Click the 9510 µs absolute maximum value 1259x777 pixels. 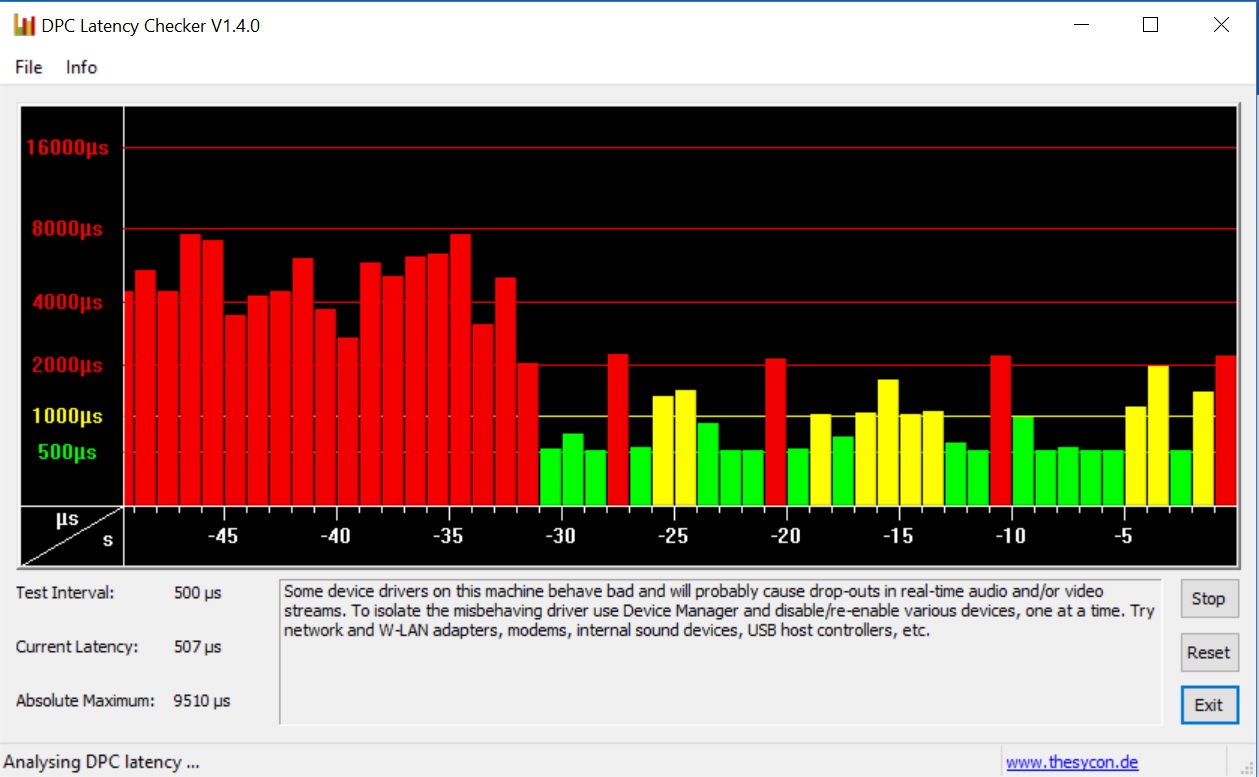[x=202, y=701]
